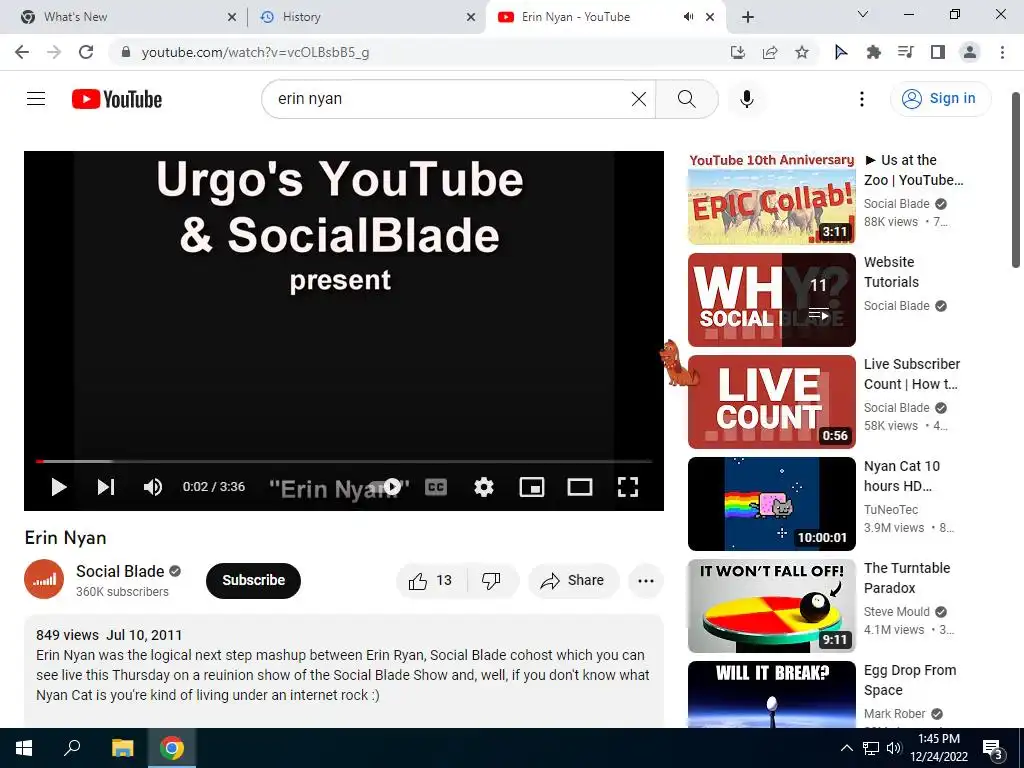Viewport: 1024px width, 768px height.
Task: Close the History tab
Action: 471,17
